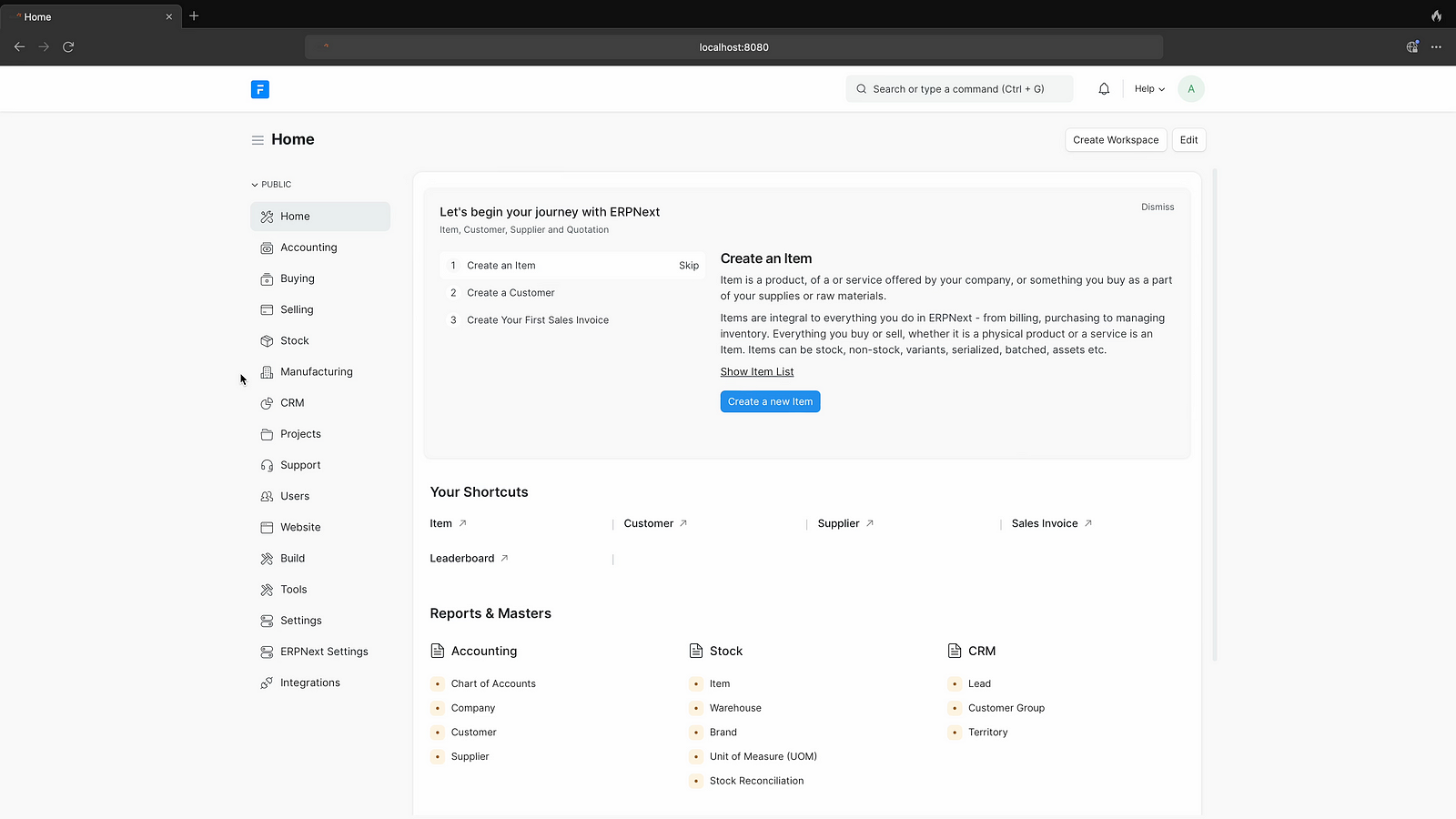Viewport: 1456px width, 819px height.
Task: Click the CRM pie chart icon
Action: (x=267, y=403)
